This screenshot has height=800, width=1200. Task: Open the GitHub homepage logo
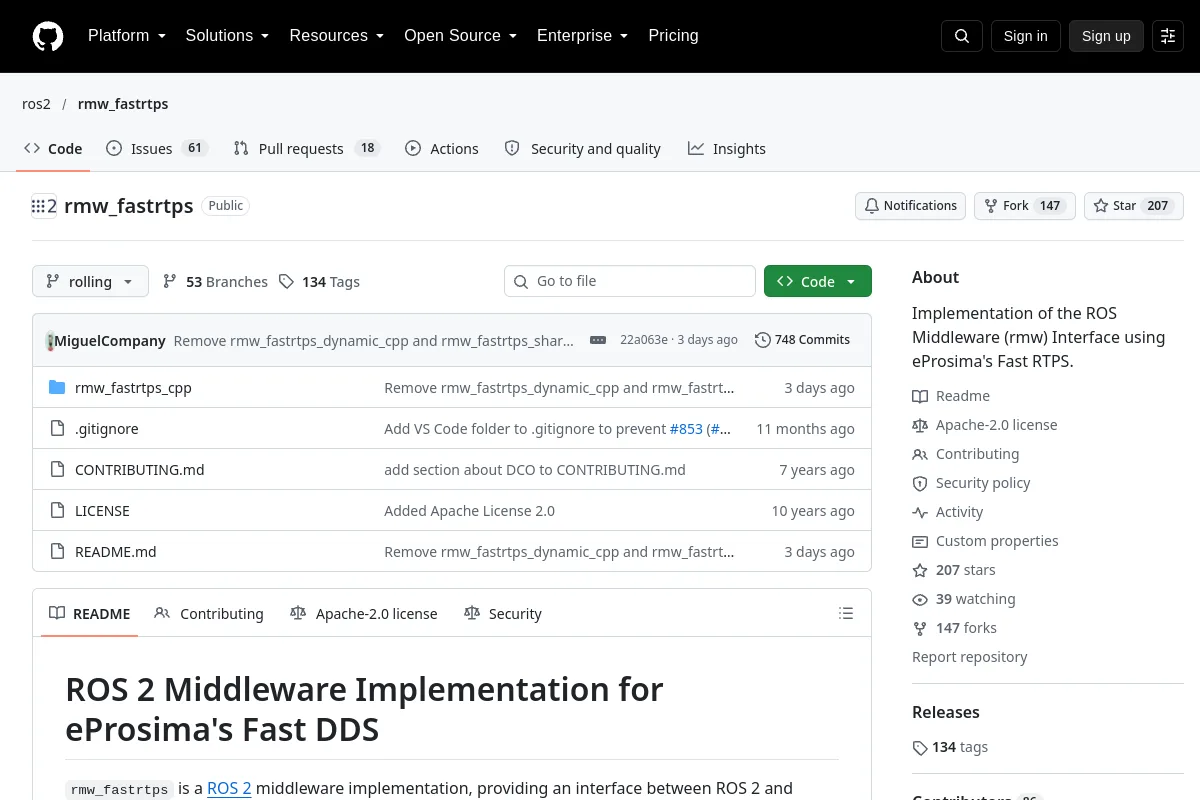48,36
